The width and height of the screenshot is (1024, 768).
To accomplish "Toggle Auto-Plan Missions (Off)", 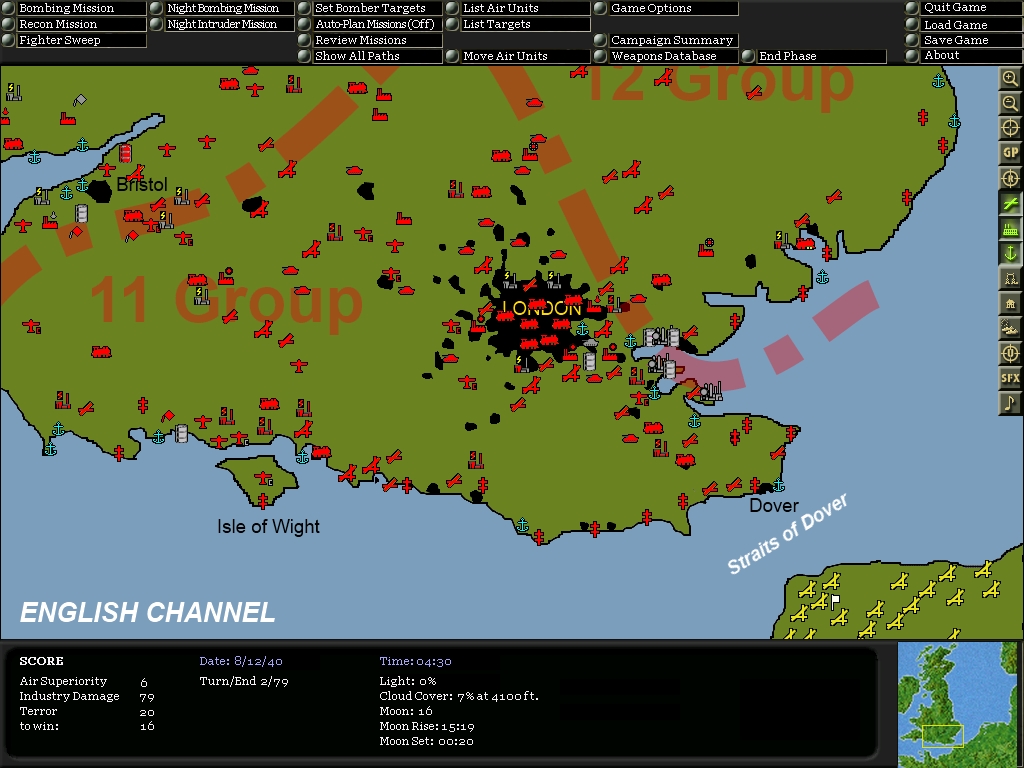I will click(370, 24).
